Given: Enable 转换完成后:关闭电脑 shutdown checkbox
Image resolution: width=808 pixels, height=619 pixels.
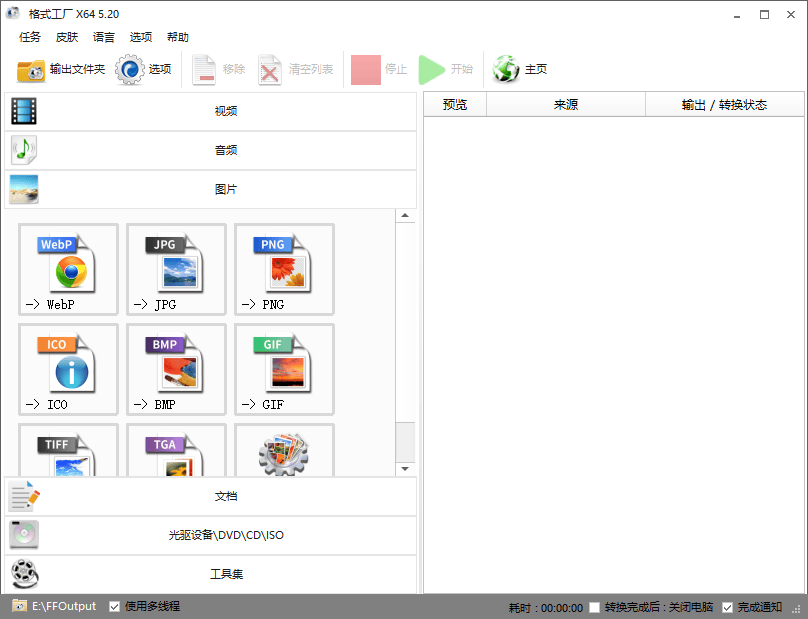Looking at the screenshot, I should (x=595, y=607).
